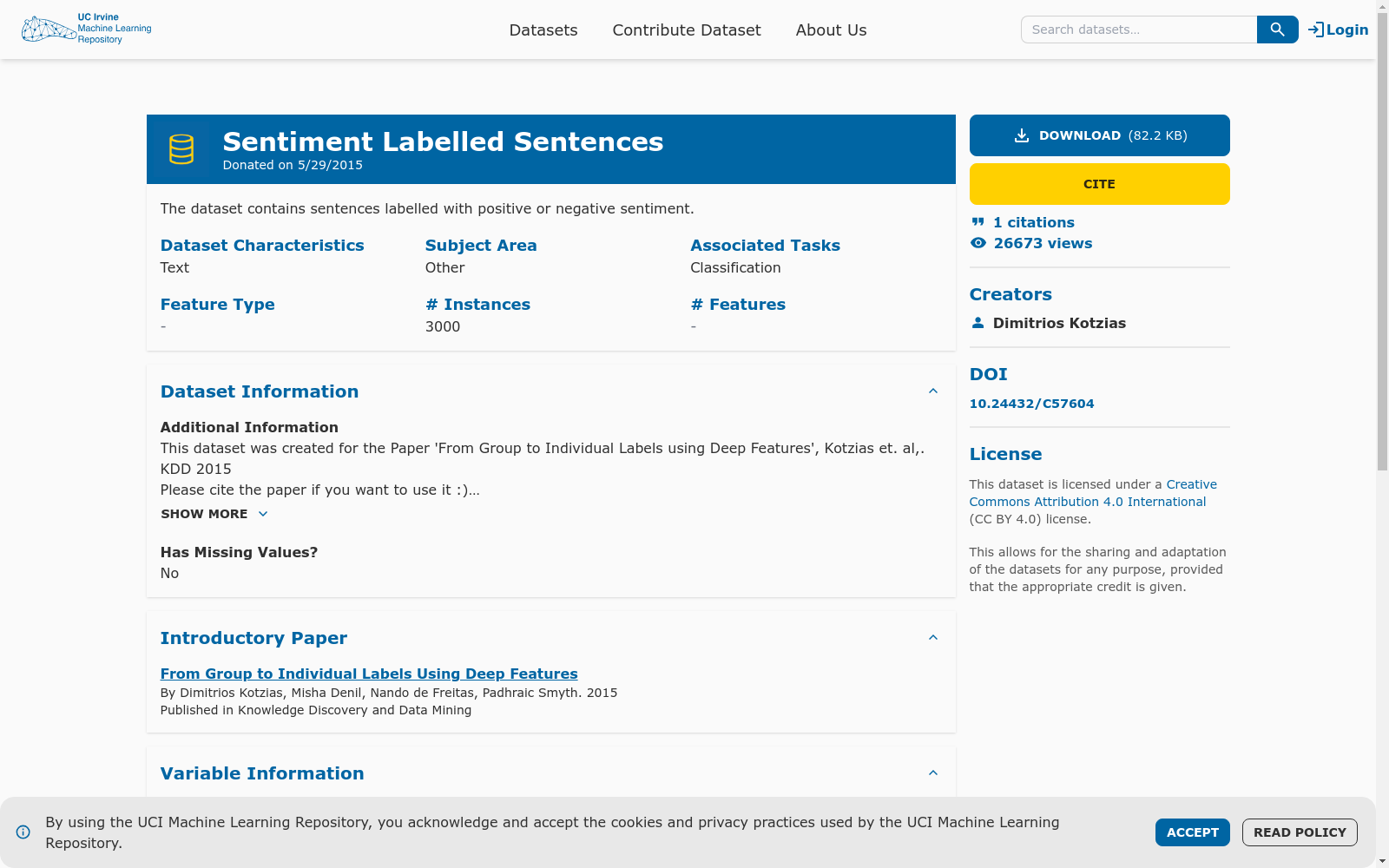Screen dimensions: 1389x868
Task: Click the eye icon next to views
Action: [978, 243]
